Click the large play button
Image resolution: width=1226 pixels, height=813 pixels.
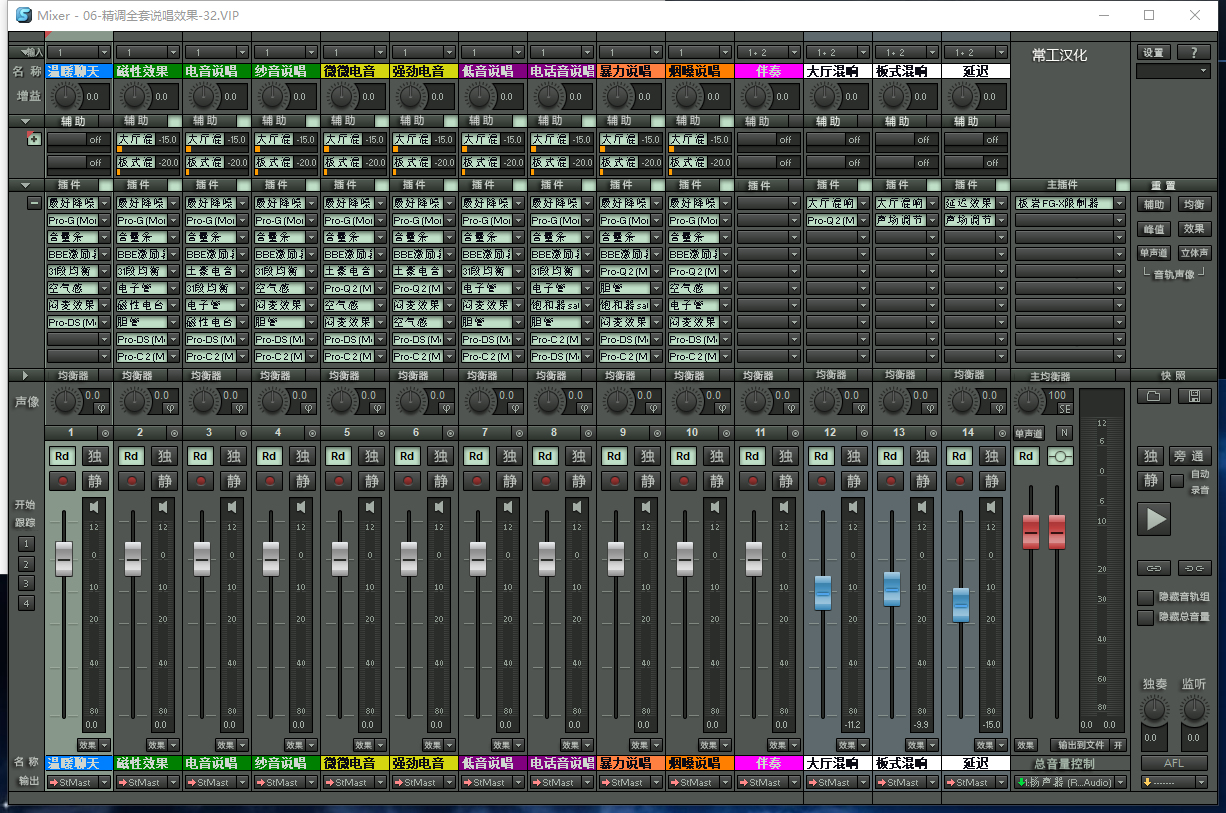[x=1154, y=519]
